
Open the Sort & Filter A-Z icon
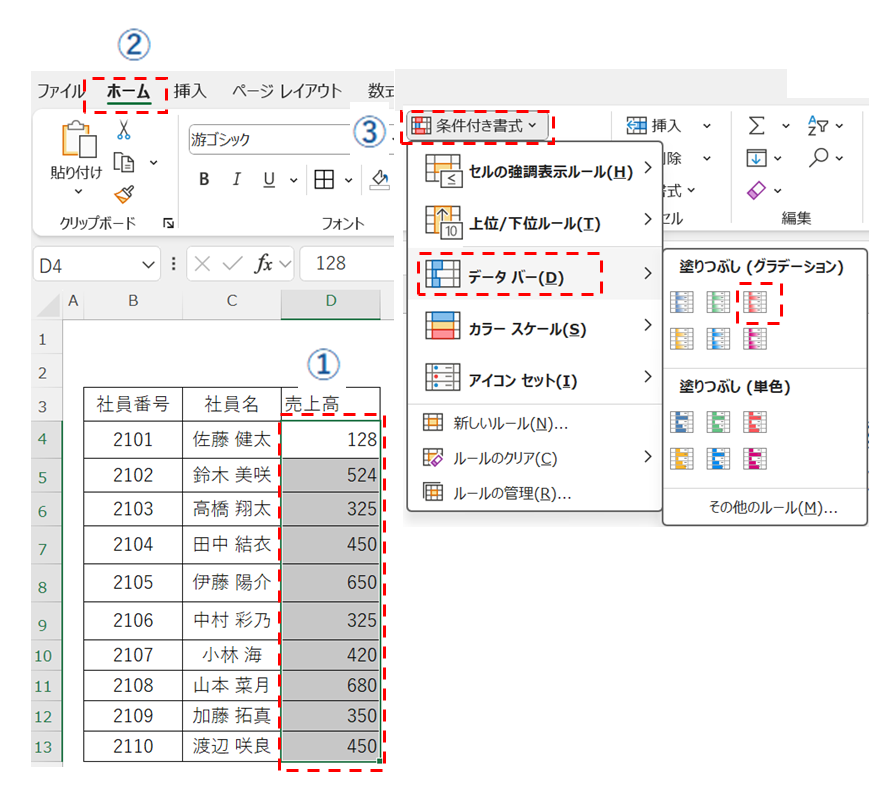818,126
